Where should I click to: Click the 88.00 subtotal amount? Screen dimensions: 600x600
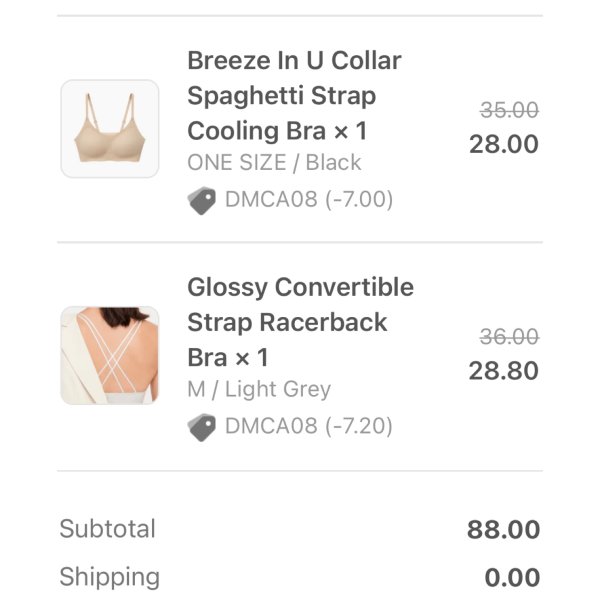(x=503, y=530)
